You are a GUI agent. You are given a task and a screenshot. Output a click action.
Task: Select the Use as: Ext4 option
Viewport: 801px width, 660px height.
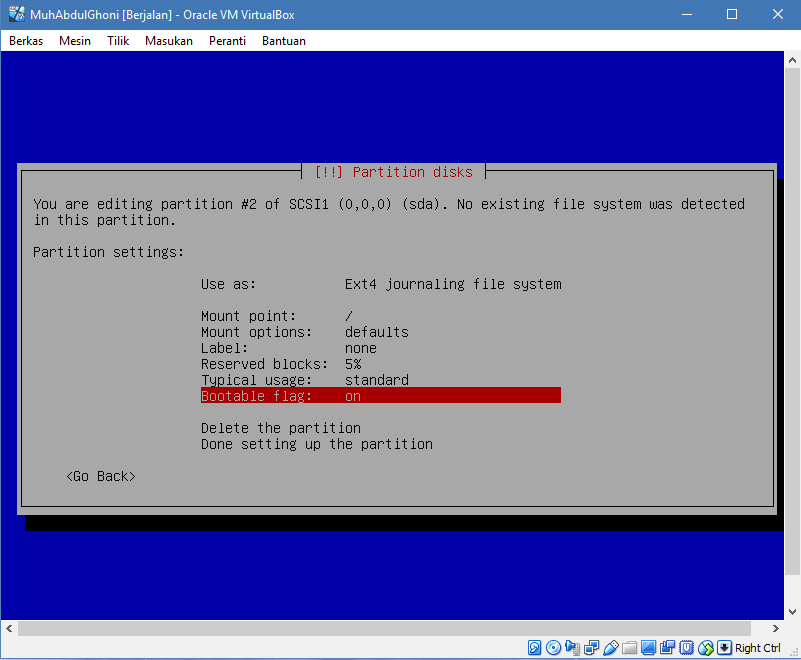coord(381,284)
